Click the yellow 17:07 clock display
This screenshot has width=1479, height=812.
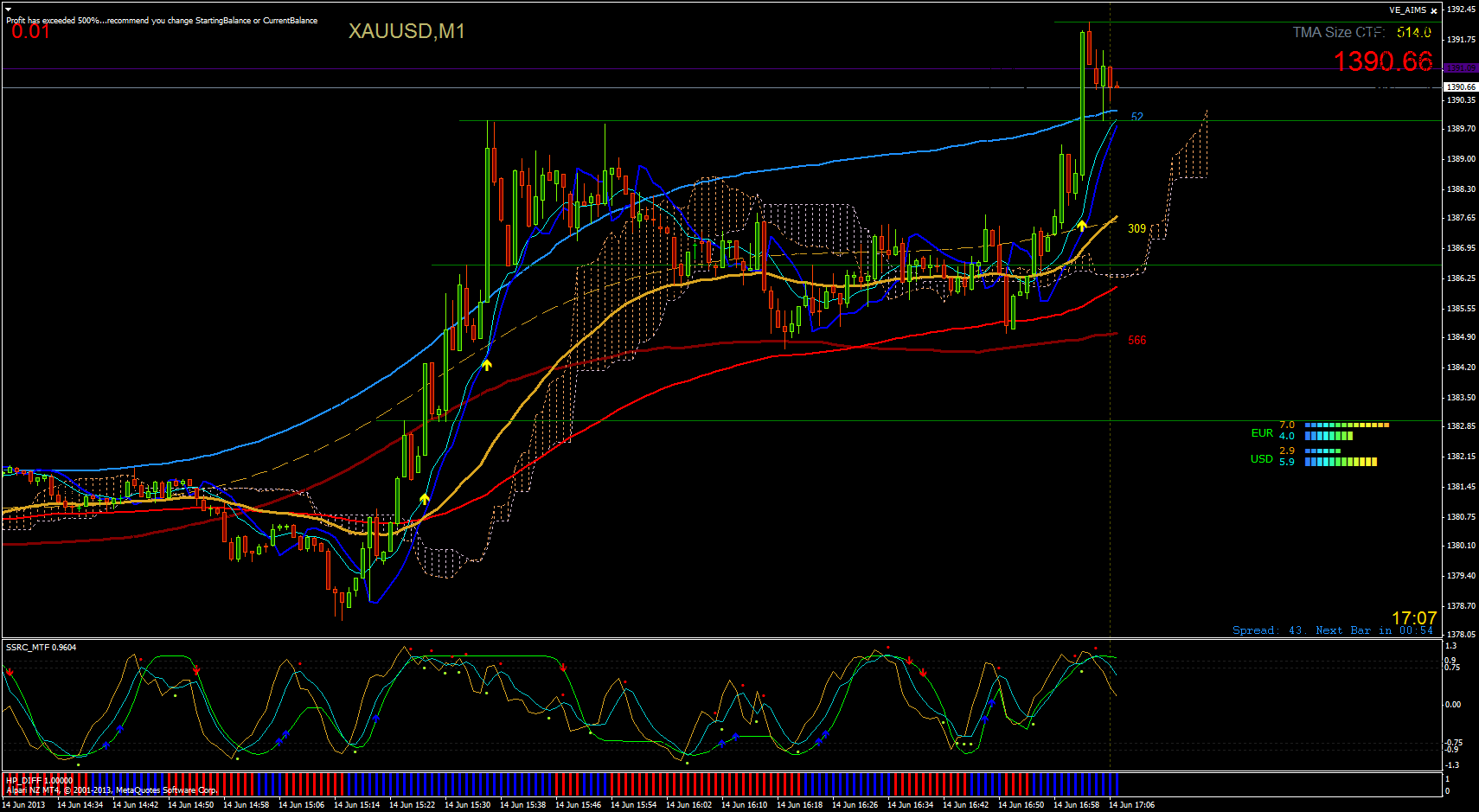point(1414,618)
